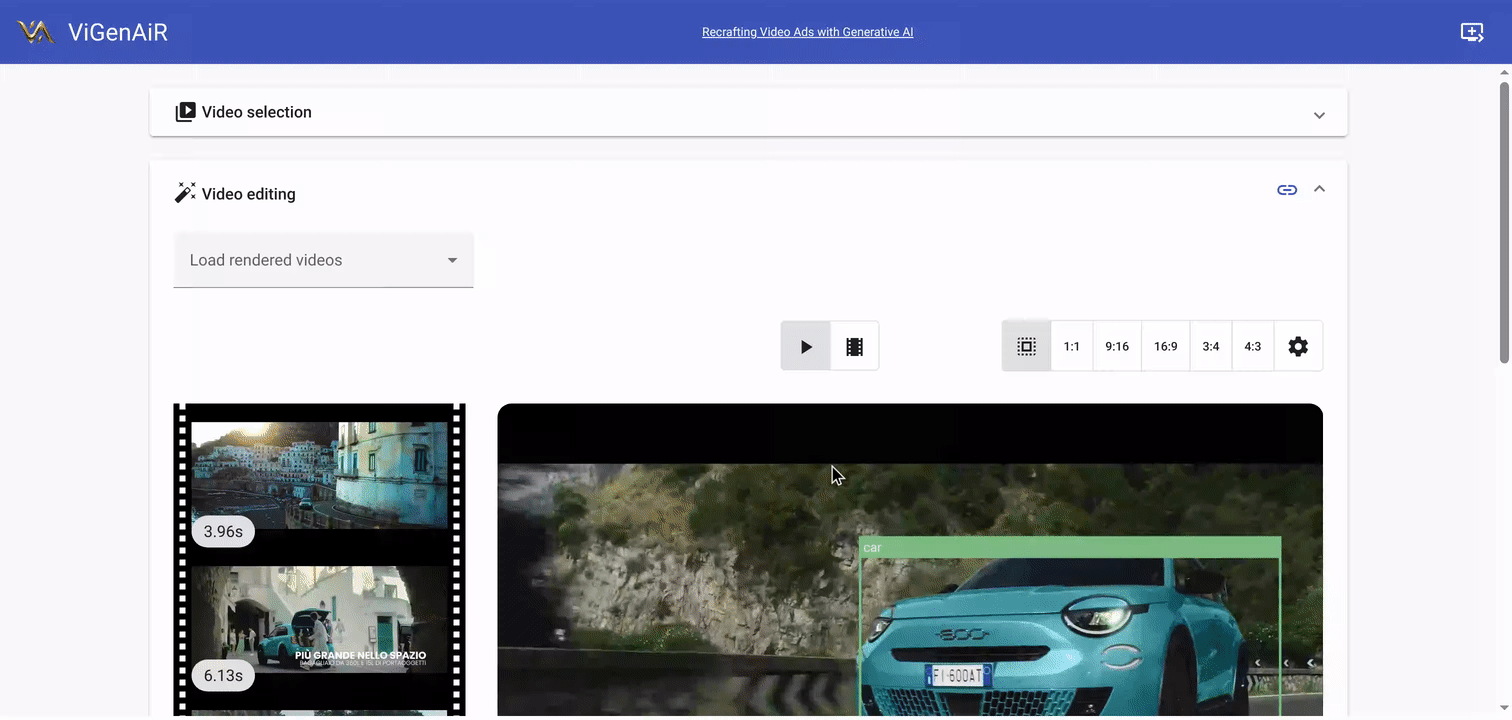Click the Video selection panel header
This screenshot has width=1512, height=720.
click(749, 112)
